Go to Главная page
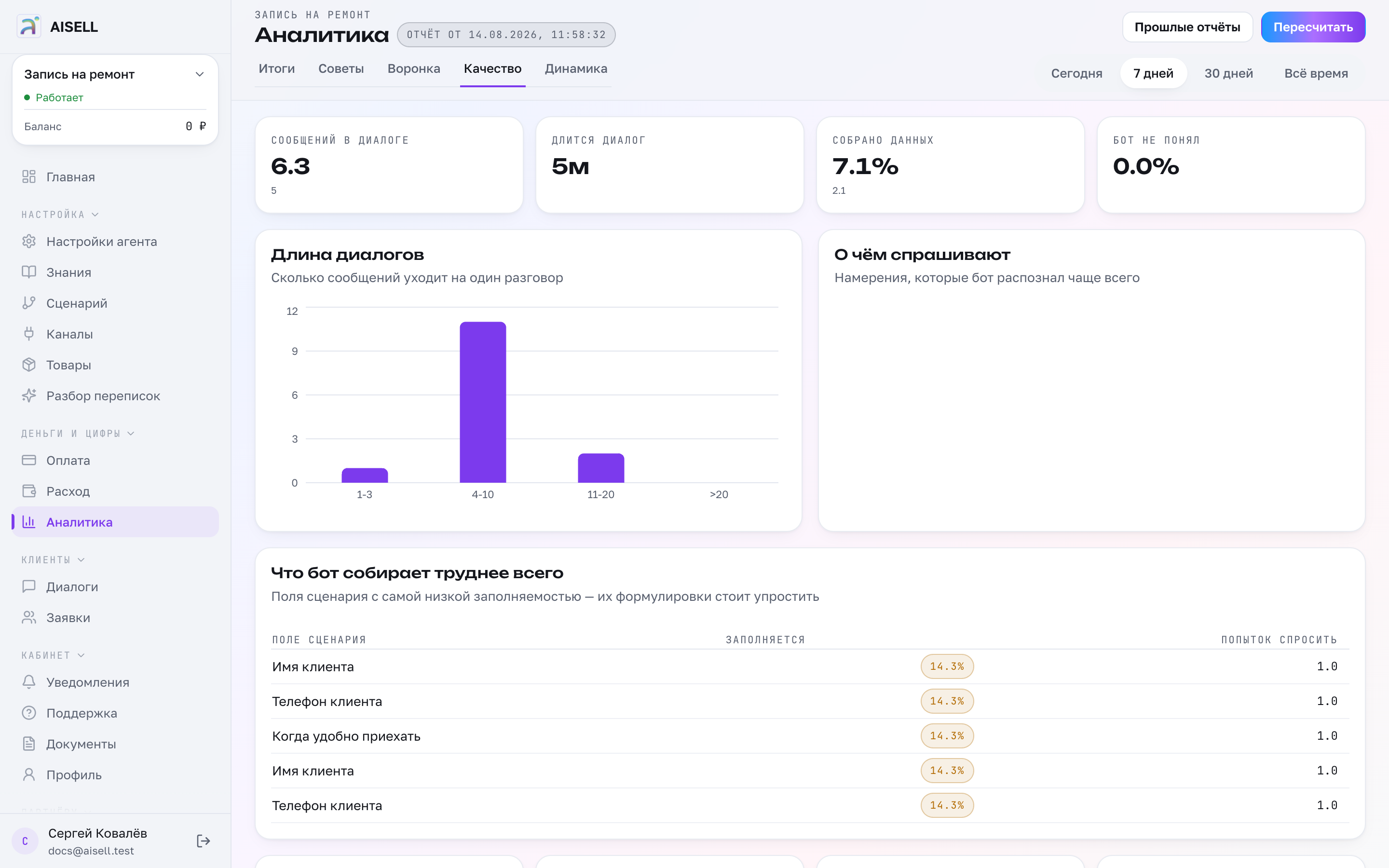 pyautogui.click(x=115, y=177)
